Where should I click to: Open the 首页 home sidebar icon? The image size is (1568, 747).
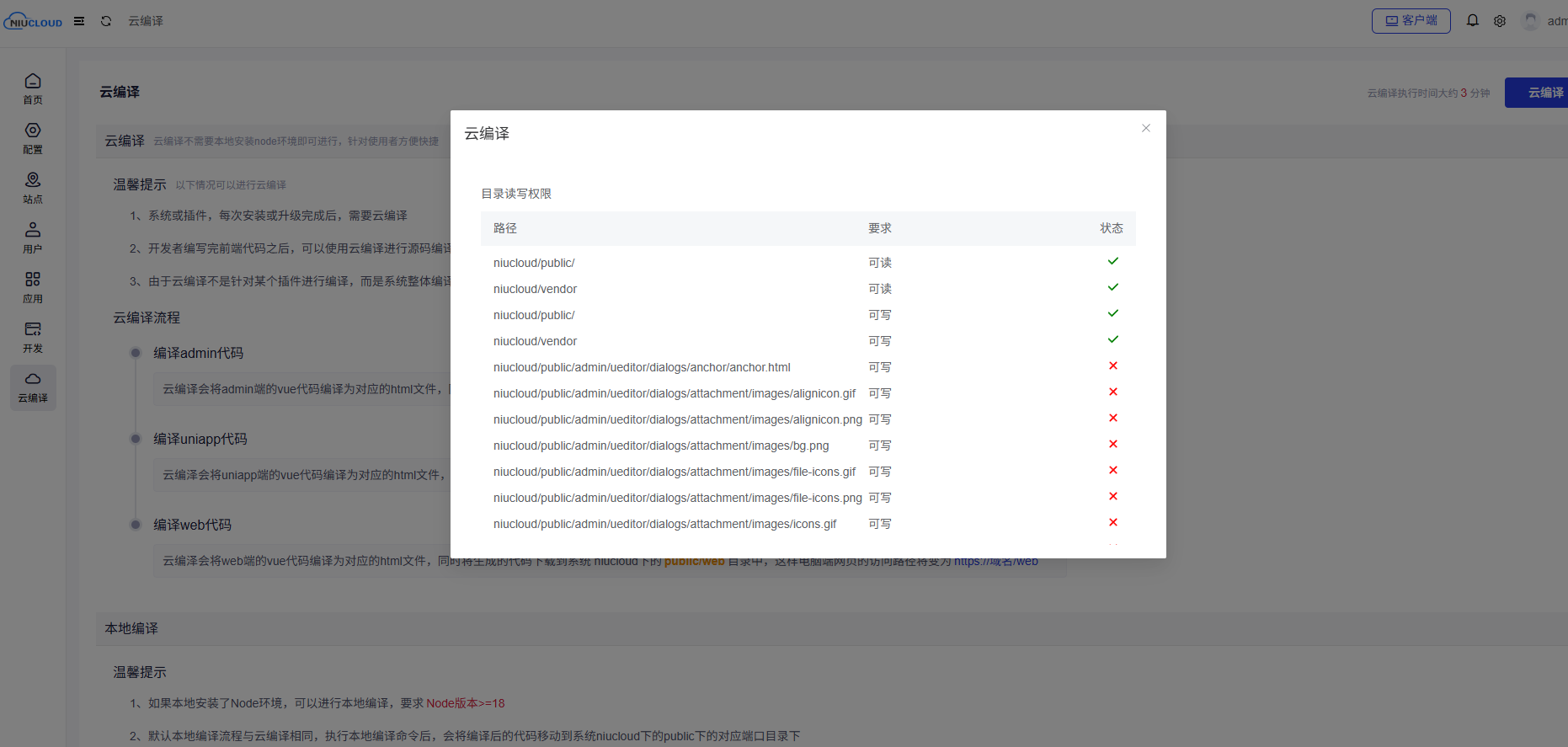tap(33, 88)
